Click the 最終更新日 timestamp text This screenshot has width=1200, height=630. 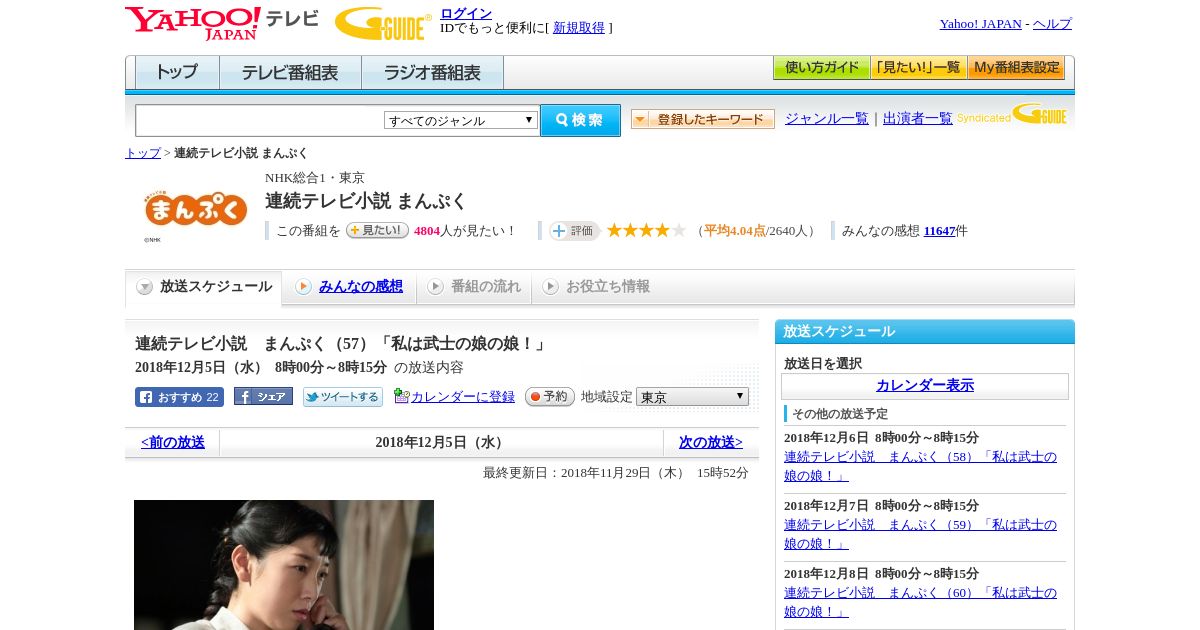tap(616, 473)
